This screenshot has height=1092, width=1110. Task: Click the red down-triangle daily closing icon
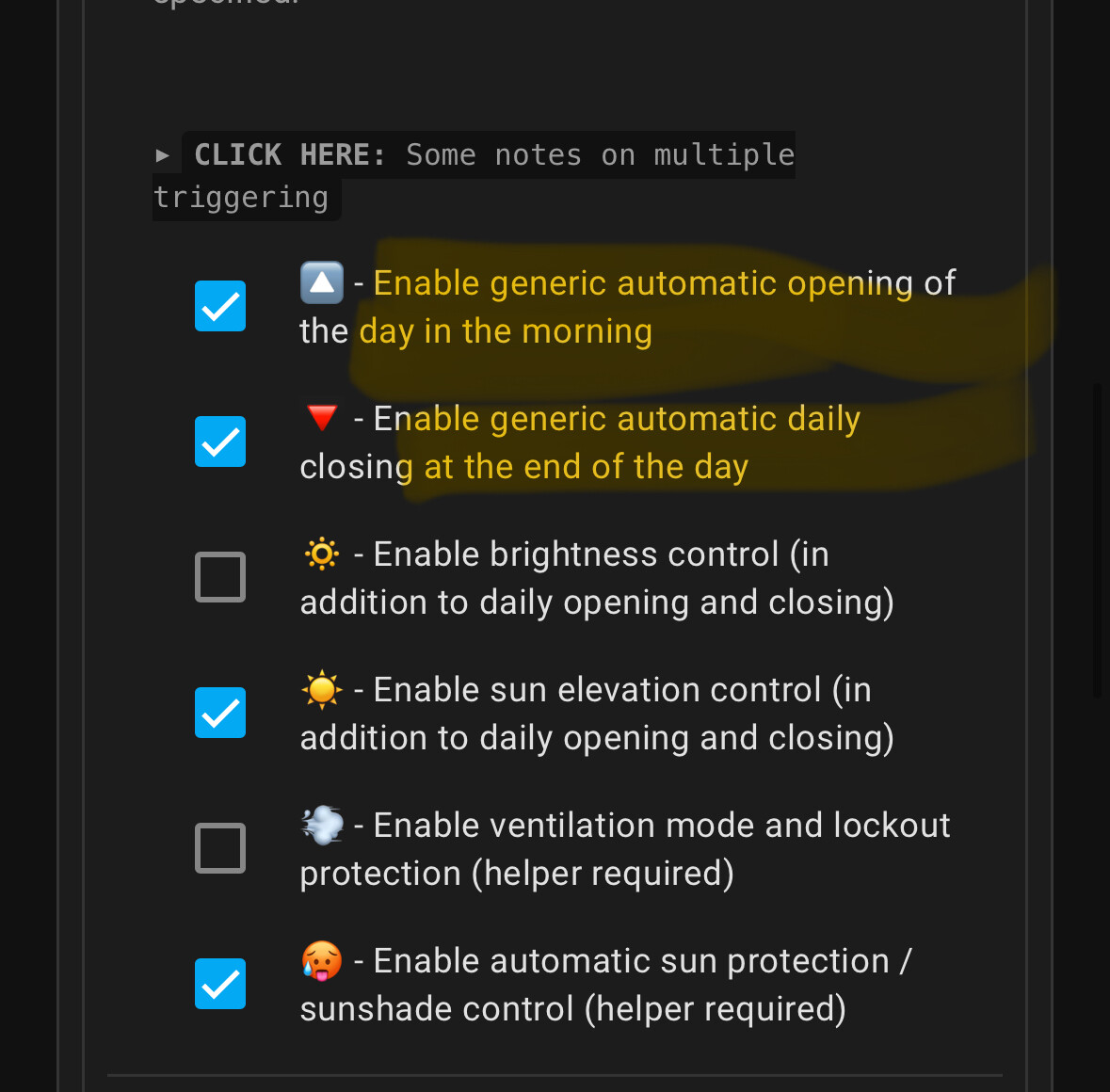pos(321,417)
